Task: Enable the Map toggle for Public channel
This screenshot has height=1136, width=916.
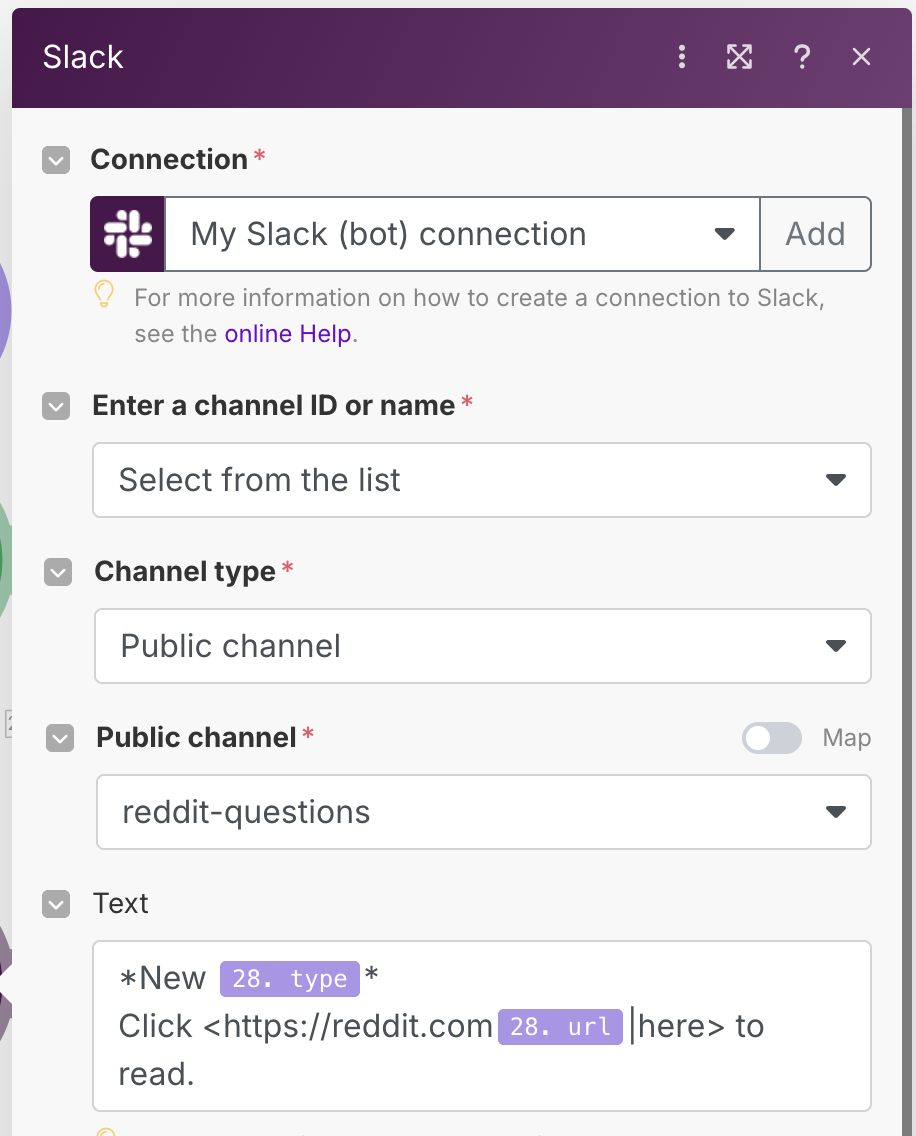Action: click(771, 738)
